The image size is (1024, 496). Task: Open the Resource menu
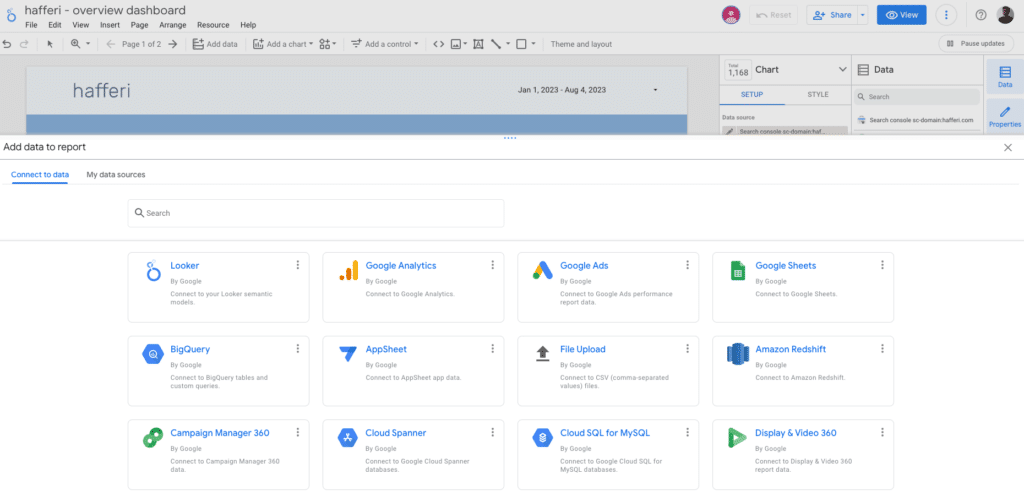(x=213, y=25)
